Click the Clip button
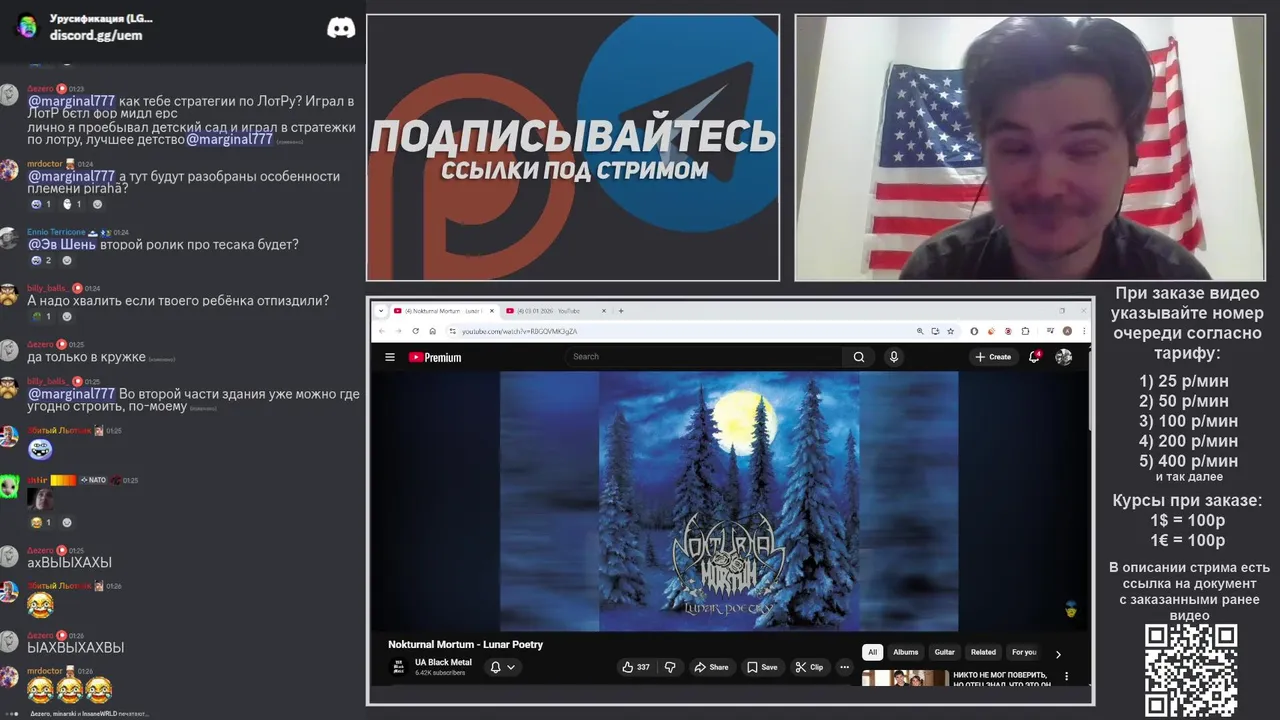This screenshot has height=720, width=1280. click(x=809, y=667)
